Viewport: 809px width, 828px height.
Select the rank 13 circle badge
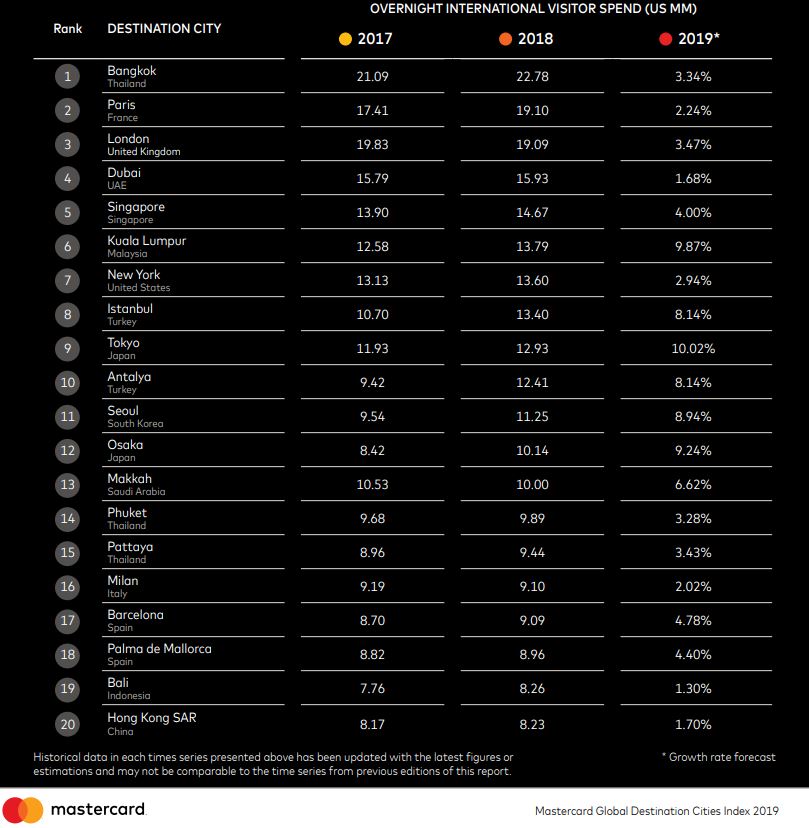(67, 484)
